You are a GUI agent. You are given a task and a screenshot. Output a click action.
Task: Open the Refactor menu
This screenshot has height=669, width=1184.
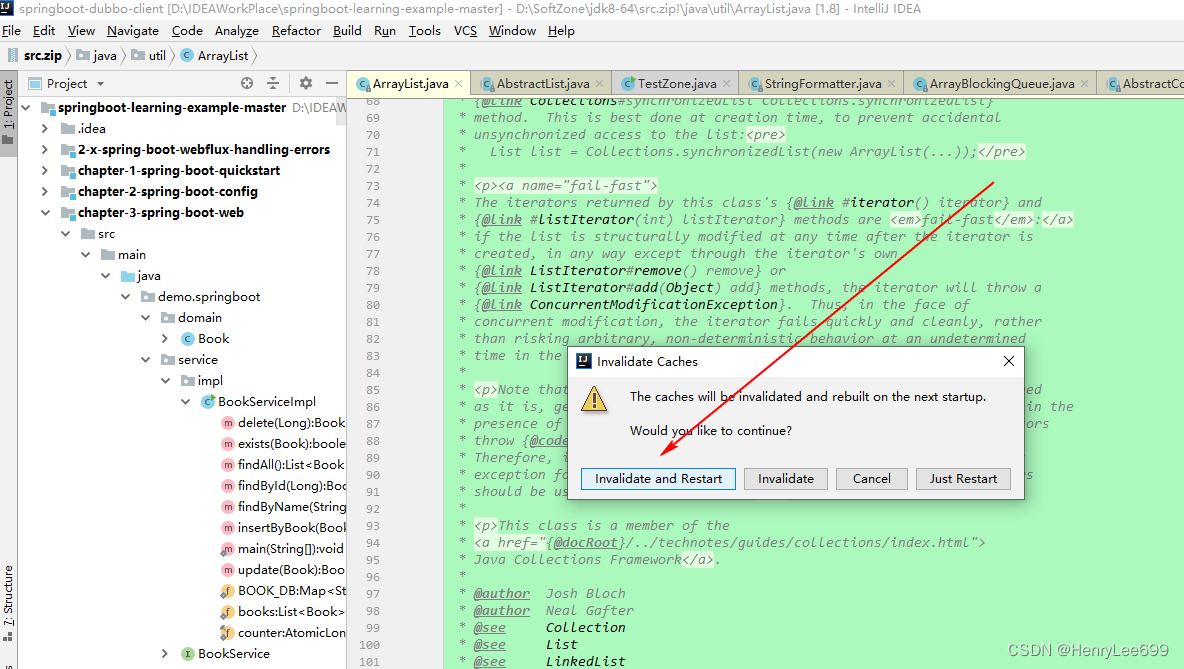coord(296,31)
